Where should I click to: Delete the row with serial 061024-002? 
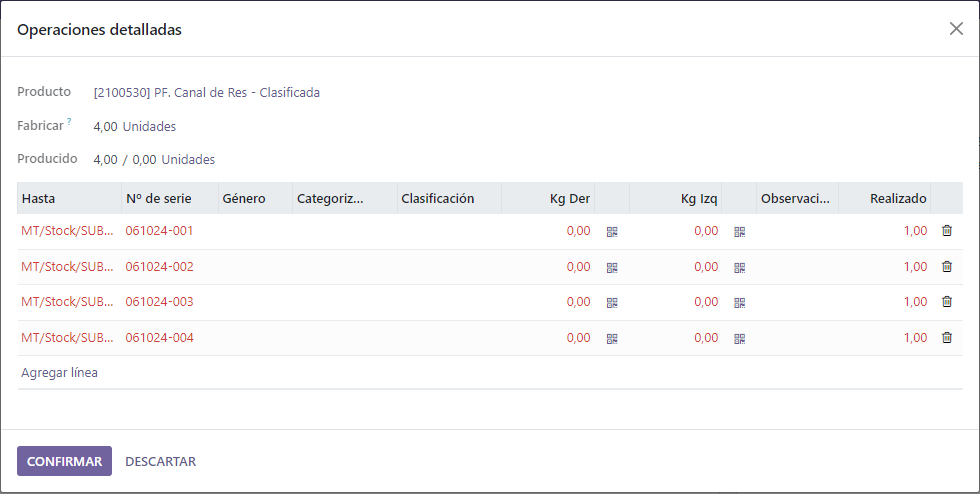click(x=947, y=266)
